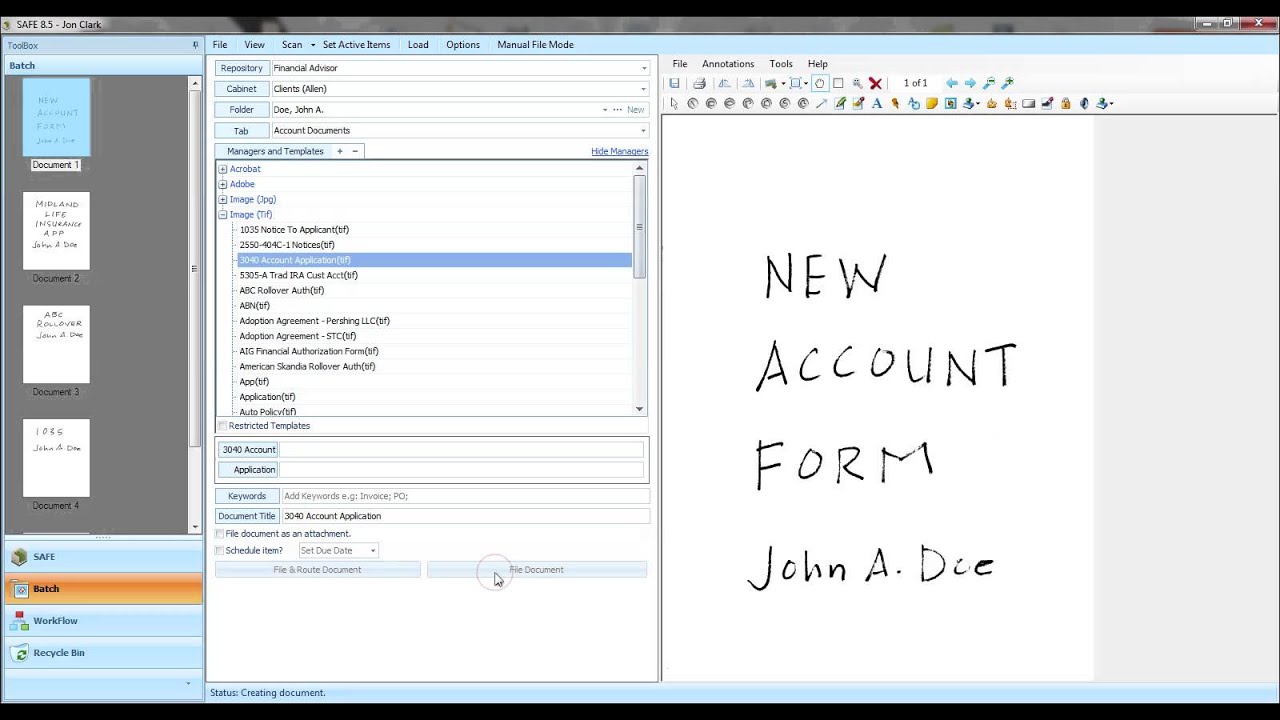Click the flip horizontal icon

point(724,83)
